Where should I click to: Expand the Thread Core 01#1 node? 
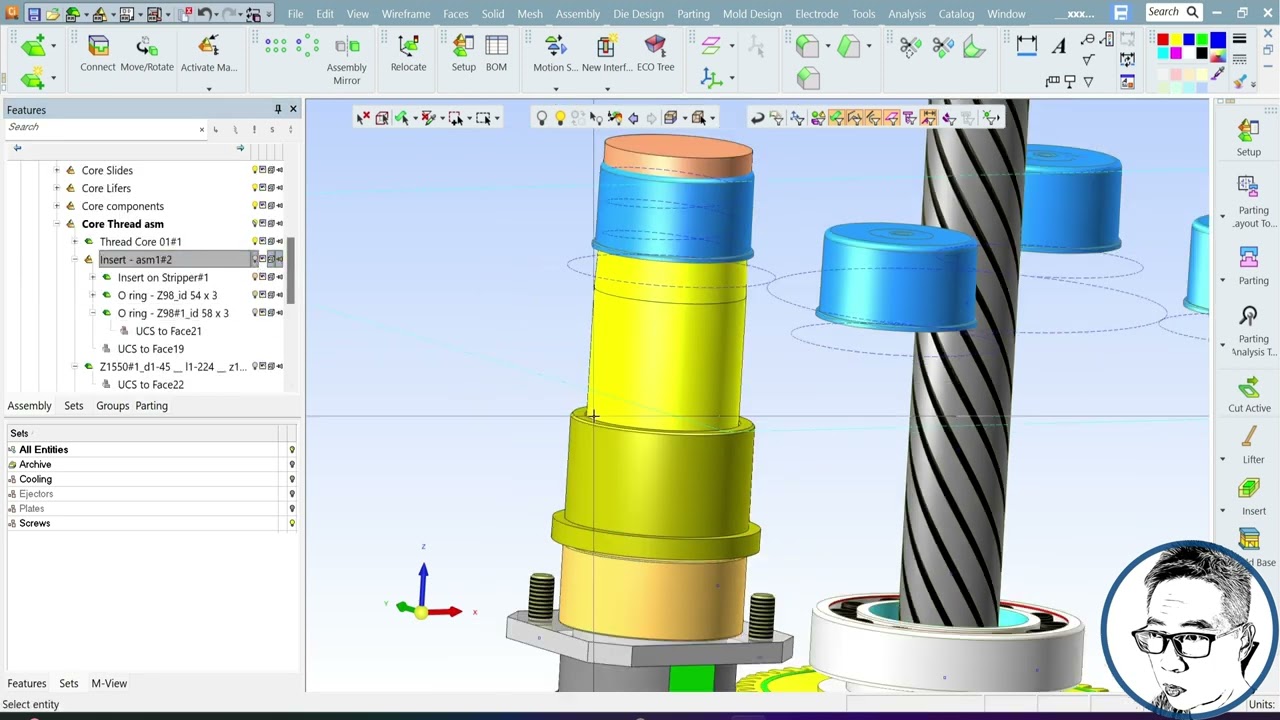74,242
